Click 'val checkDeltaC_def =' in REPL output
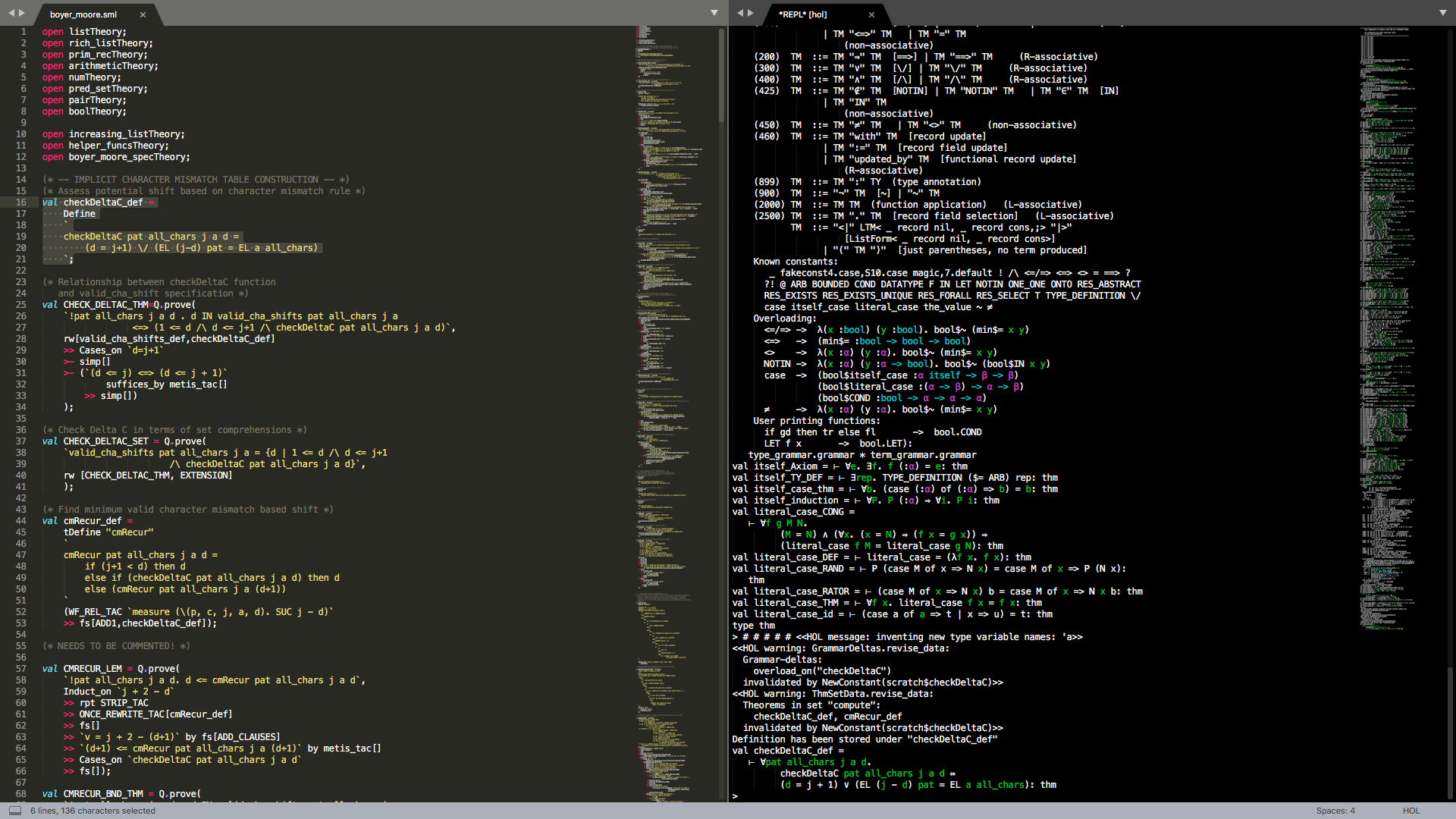Viewport: 1456px width, 819px height. point(788,751)
